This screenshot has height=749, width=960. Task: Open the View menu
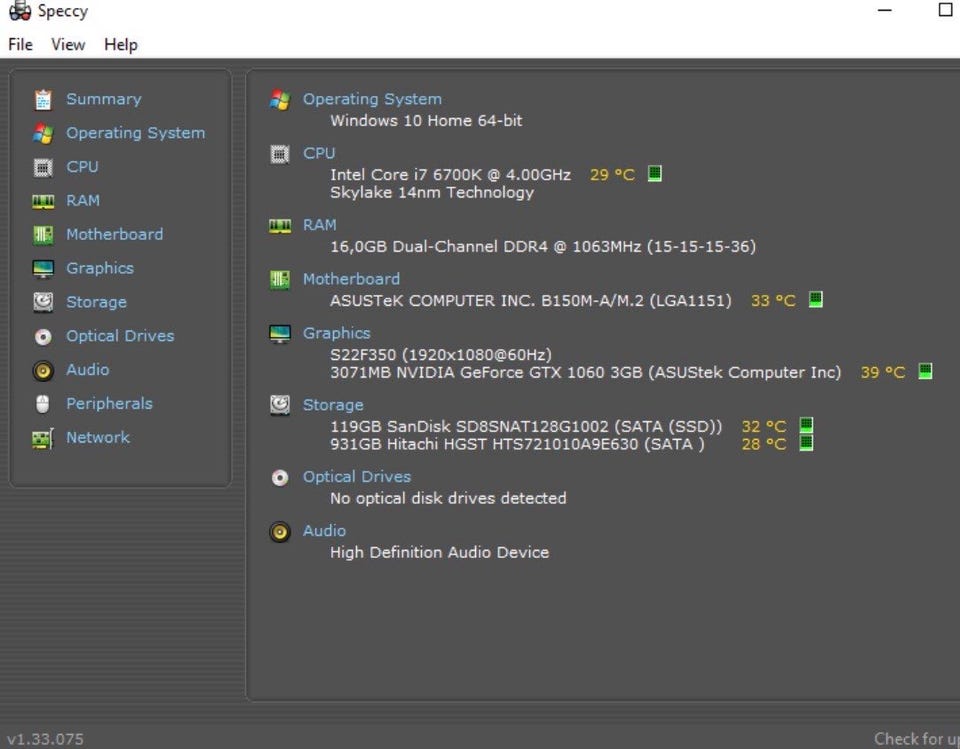68,45
